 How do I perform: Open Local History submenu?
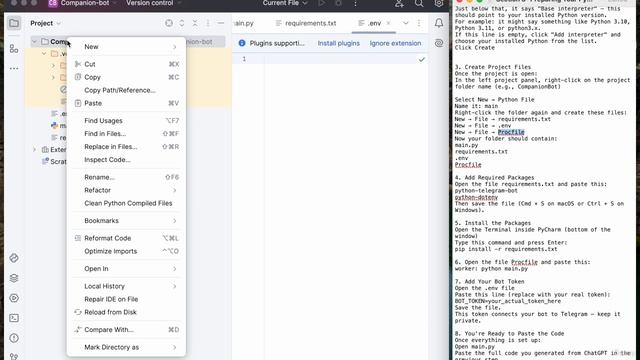point(126,286)
